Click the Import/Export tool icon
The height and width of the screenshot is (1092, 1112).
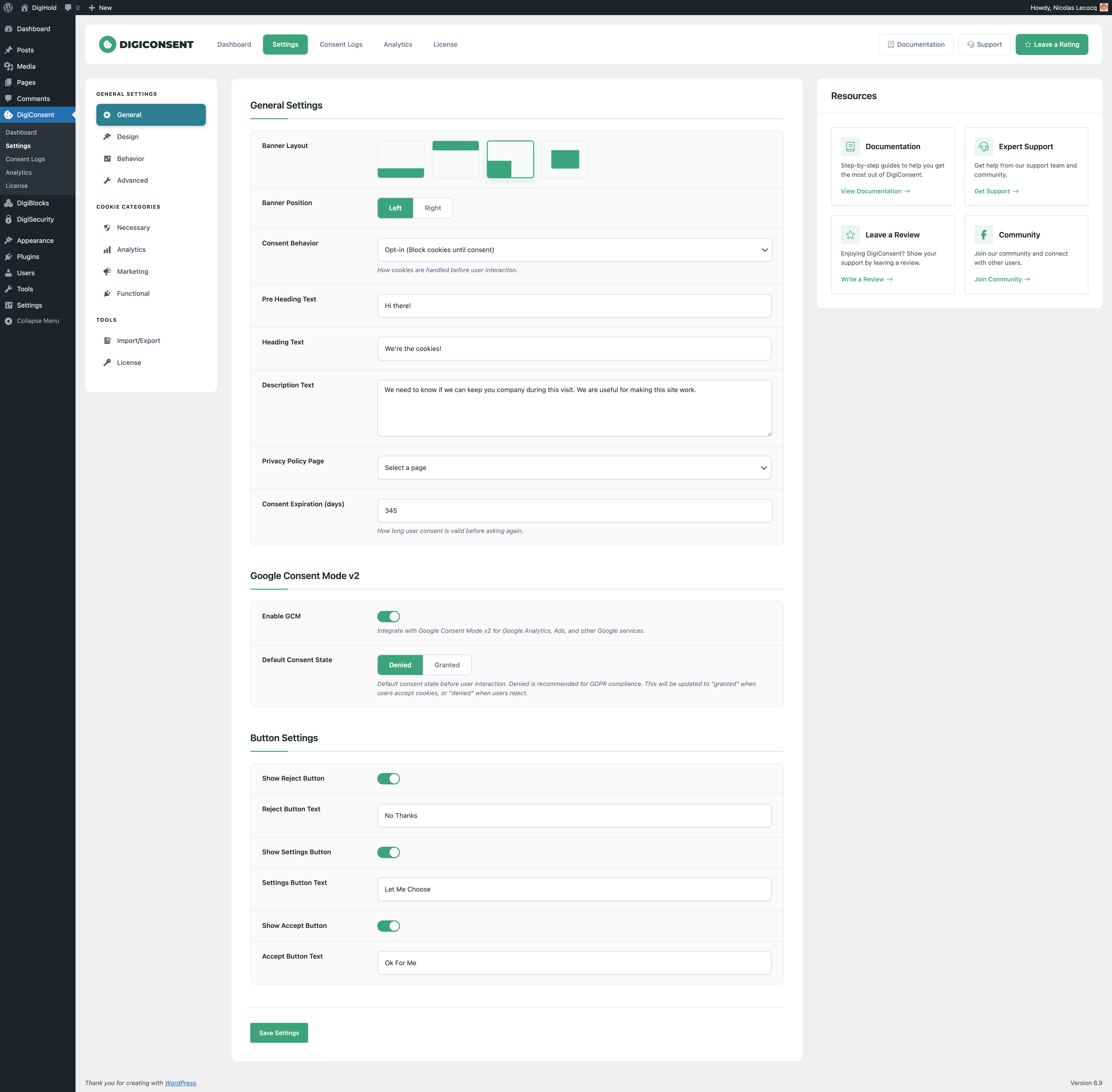tap(107, 341)
